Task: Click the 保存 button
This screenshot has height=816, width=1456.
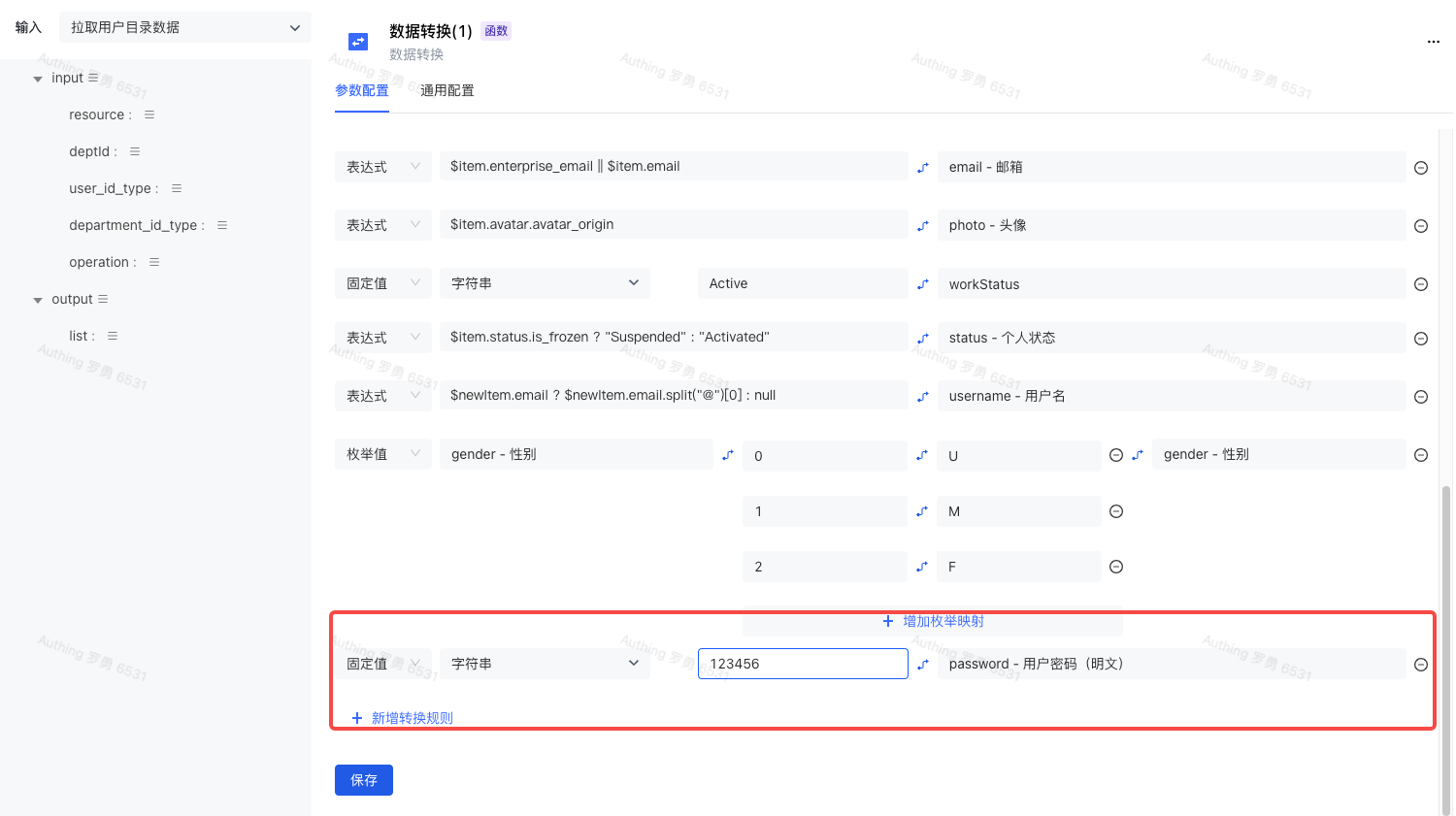Action: point(364,780)
